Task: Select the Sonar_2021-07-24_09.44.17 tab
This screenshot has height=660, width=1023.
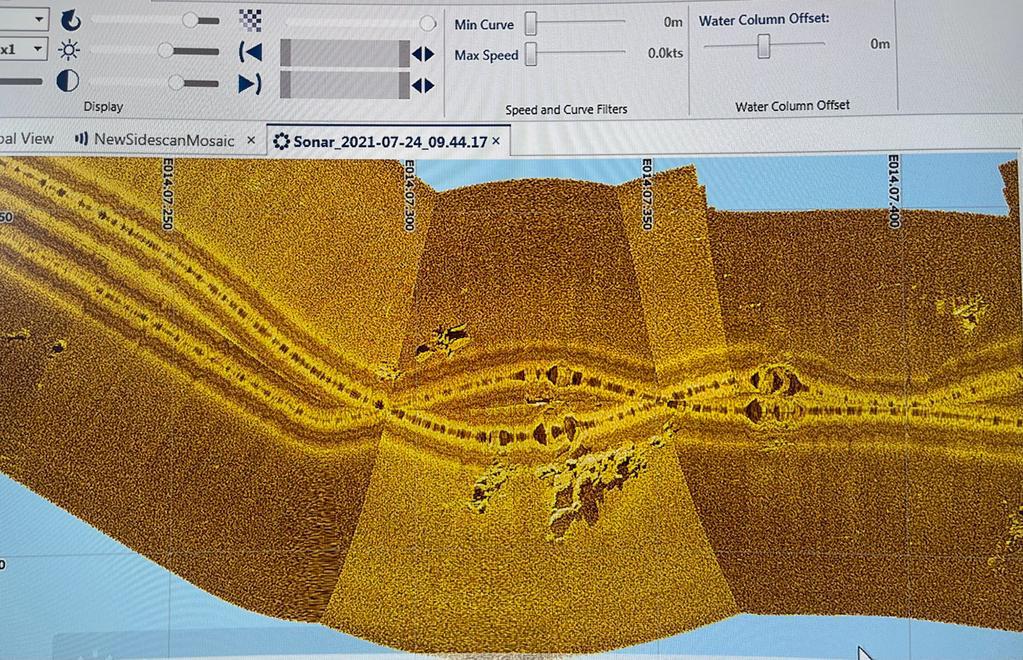Action: point(389,141)
